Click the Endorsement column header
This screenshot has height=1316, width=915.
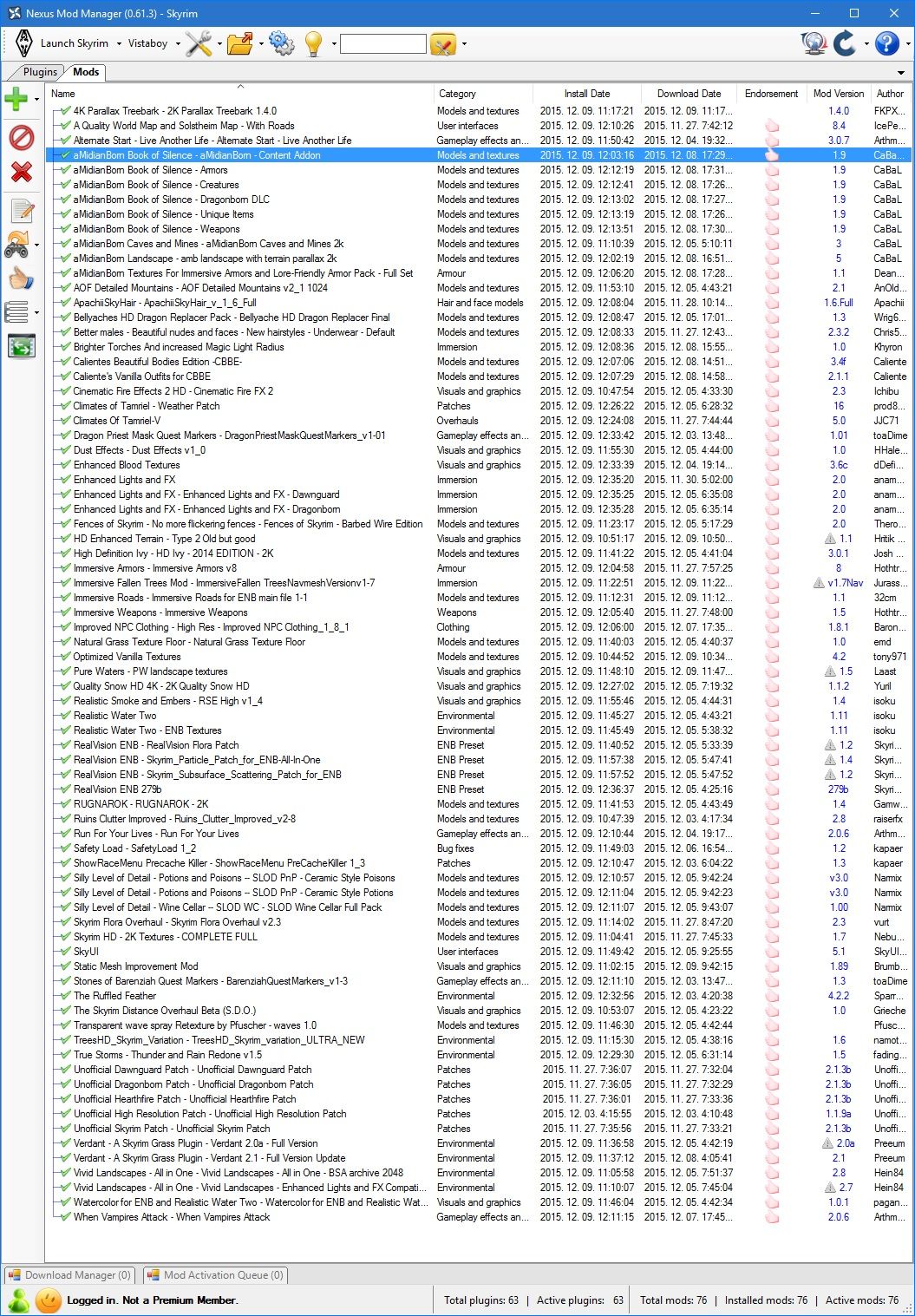[771, 94]
